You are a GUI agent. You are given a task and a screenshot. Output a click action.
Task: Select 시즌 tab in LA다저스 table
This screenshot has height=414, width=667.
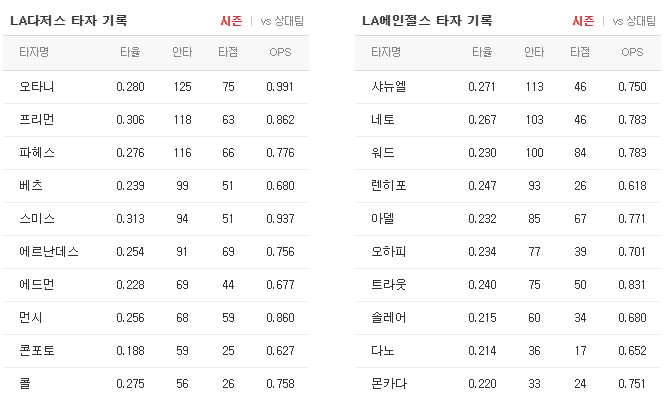[231, 21]
